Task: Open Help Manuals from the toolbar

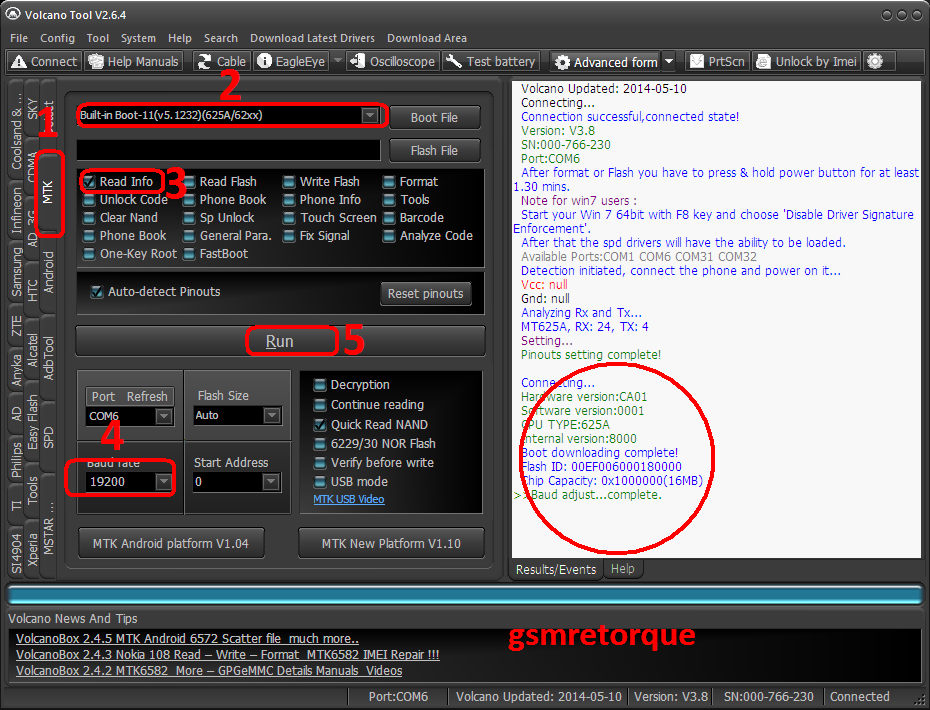Action: pos(96,61)
